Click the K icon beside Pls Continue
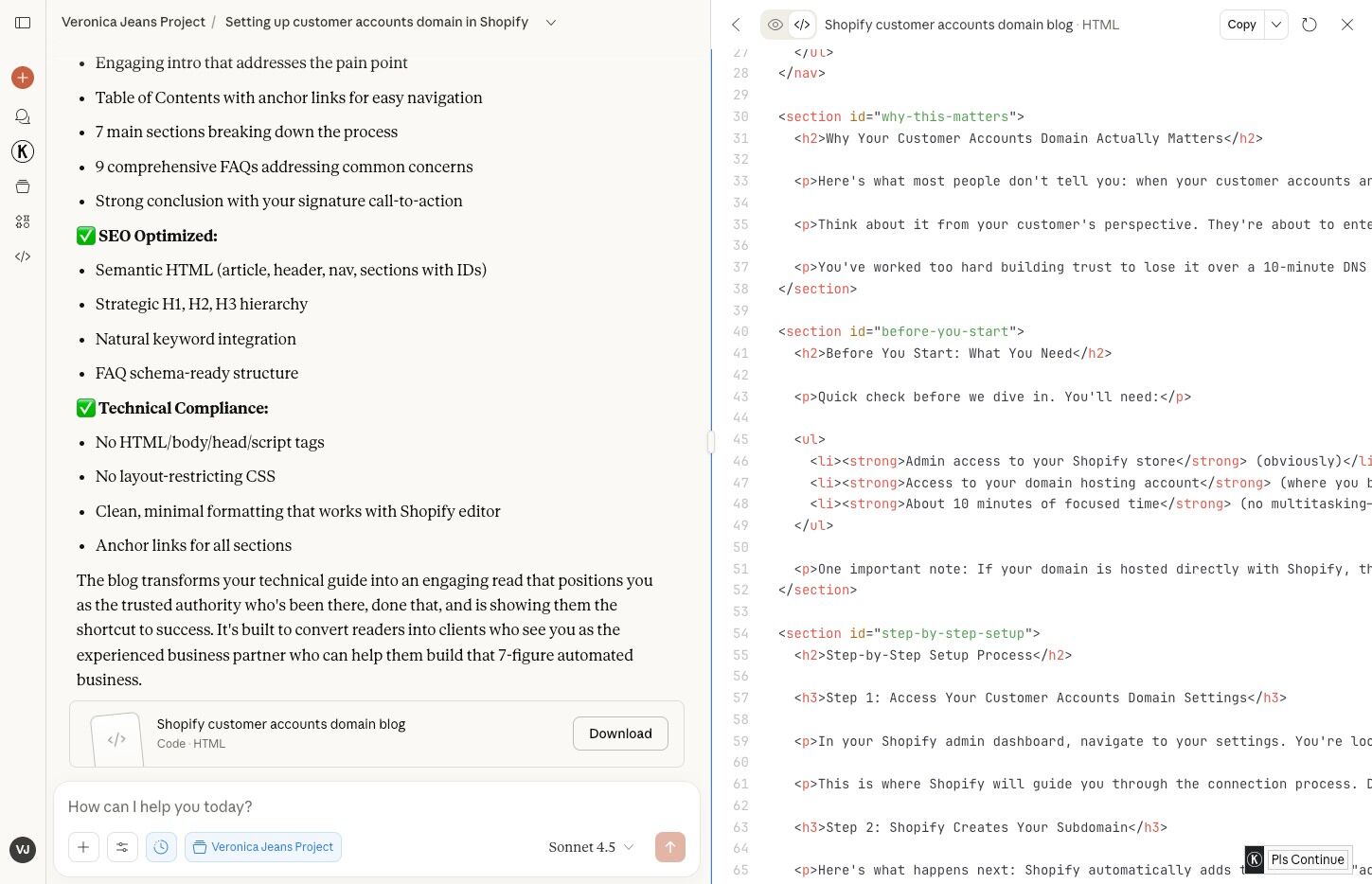1372x884 pixels. tap(1255, 859)
